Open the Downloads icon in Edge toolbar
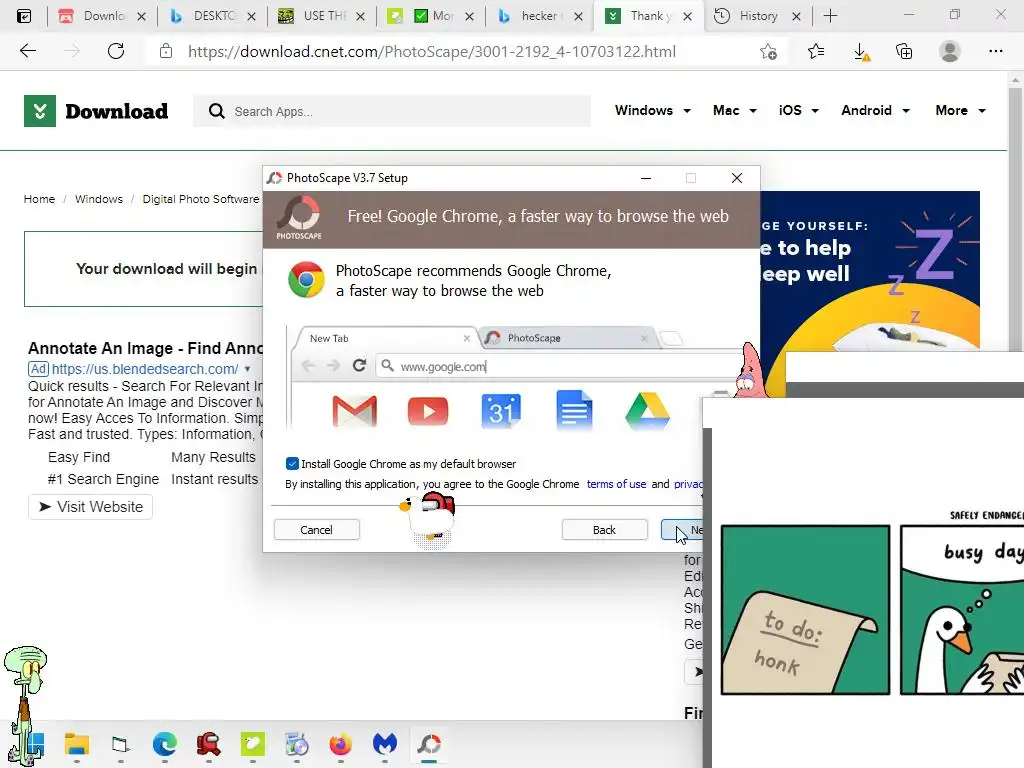1024x768 pixels. (x=861, y=52)
